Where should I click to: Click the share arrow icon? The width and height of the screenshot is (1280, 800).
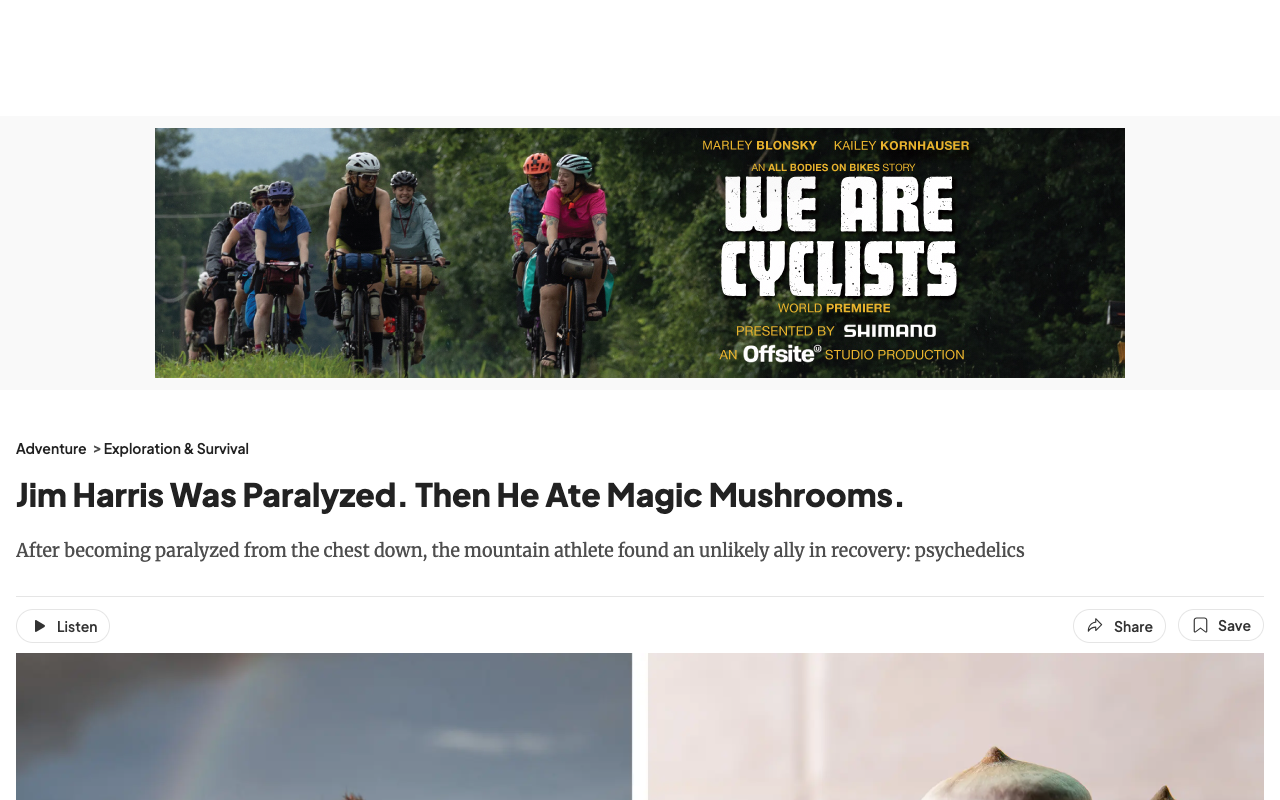click(x=1095, y=626)
